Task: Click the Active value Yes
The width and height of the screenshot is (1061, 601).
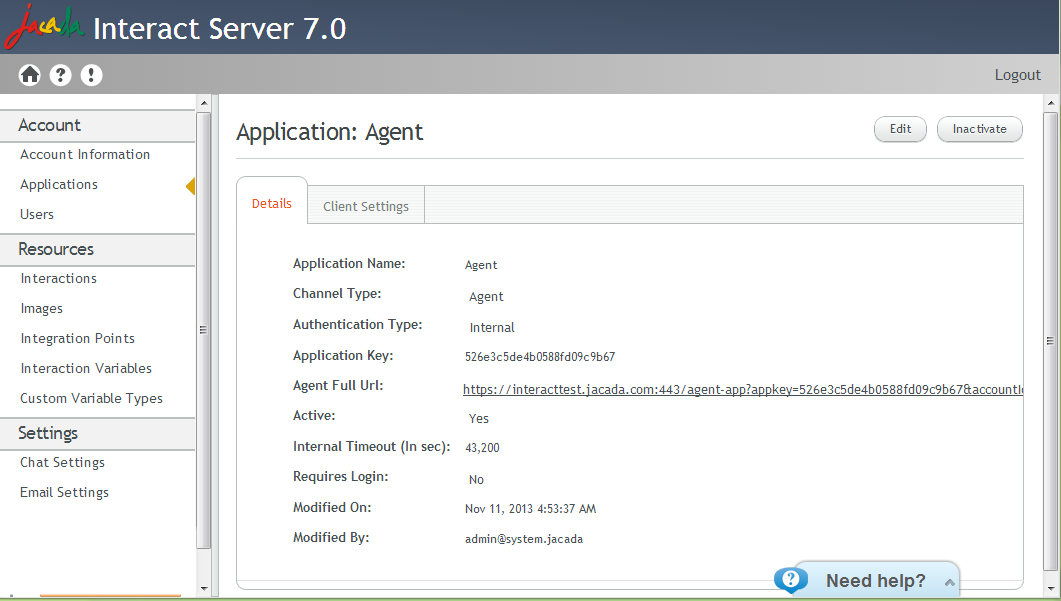Action: (478, 418)
